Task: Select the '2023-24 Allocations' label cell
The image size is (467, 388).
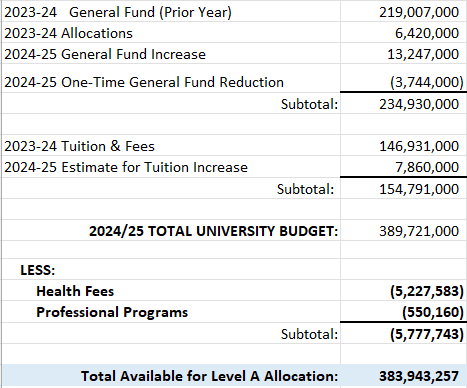Action: [x=68, y=33]
